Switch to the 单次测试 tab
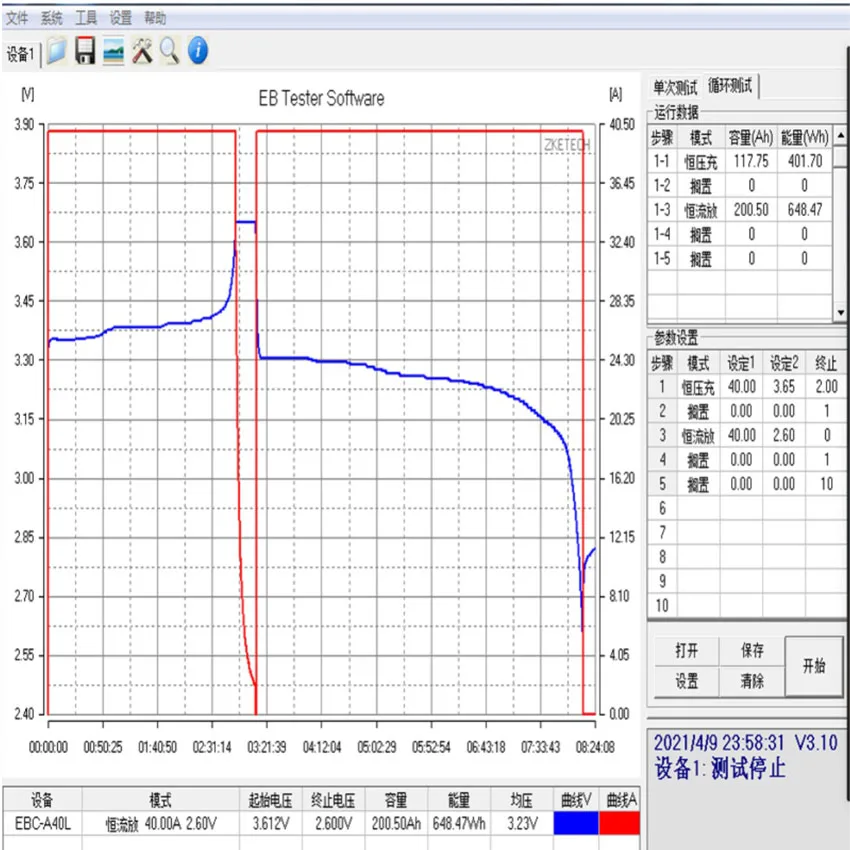This screenshot has height=850, width=850. 675,87
